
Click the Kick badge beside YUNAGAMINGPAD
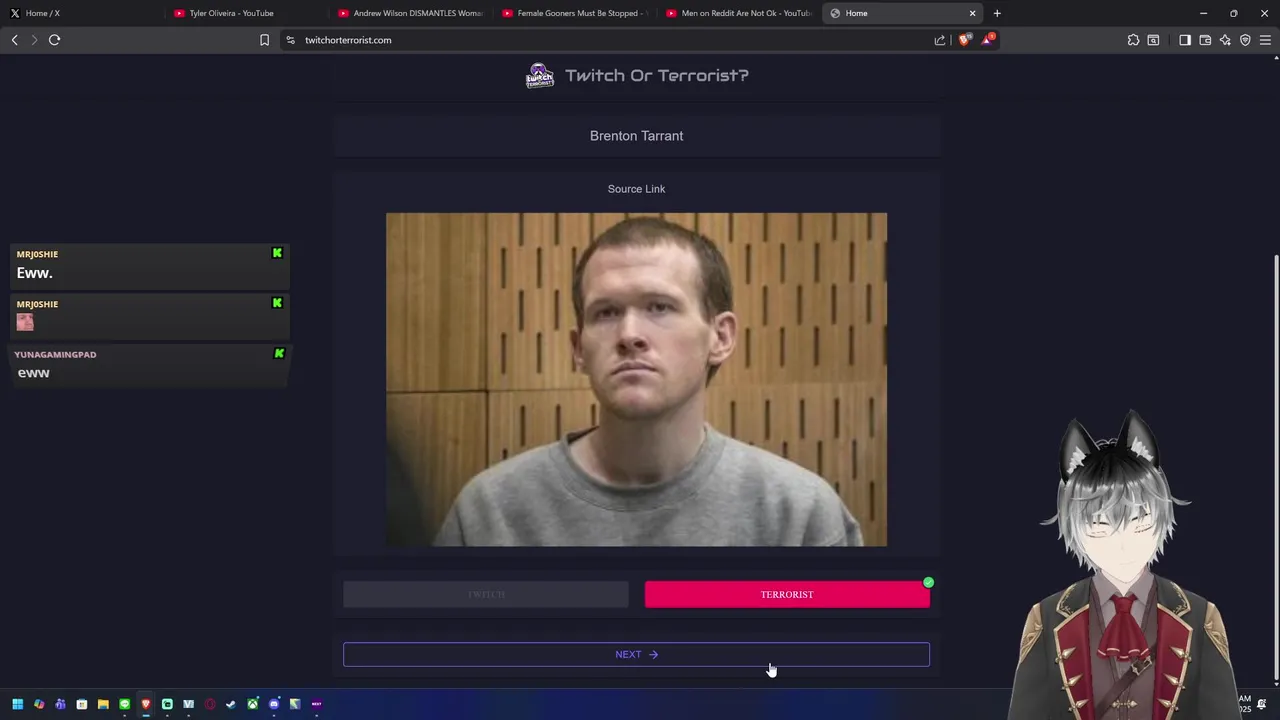[279, 353]
